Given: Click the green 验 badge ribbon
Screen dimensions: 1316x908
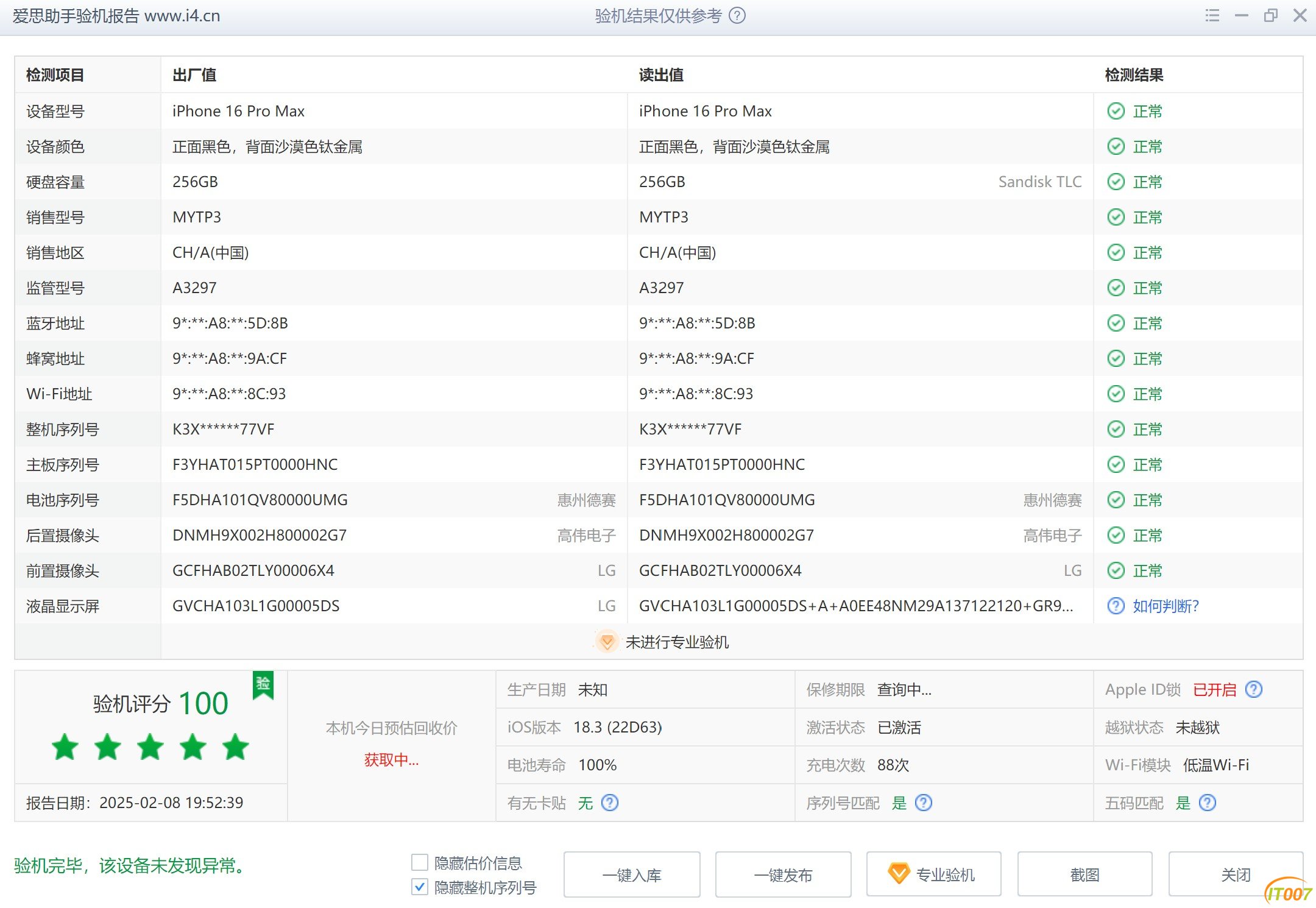Looking at the screenshot, I should [x=263, y=686].
